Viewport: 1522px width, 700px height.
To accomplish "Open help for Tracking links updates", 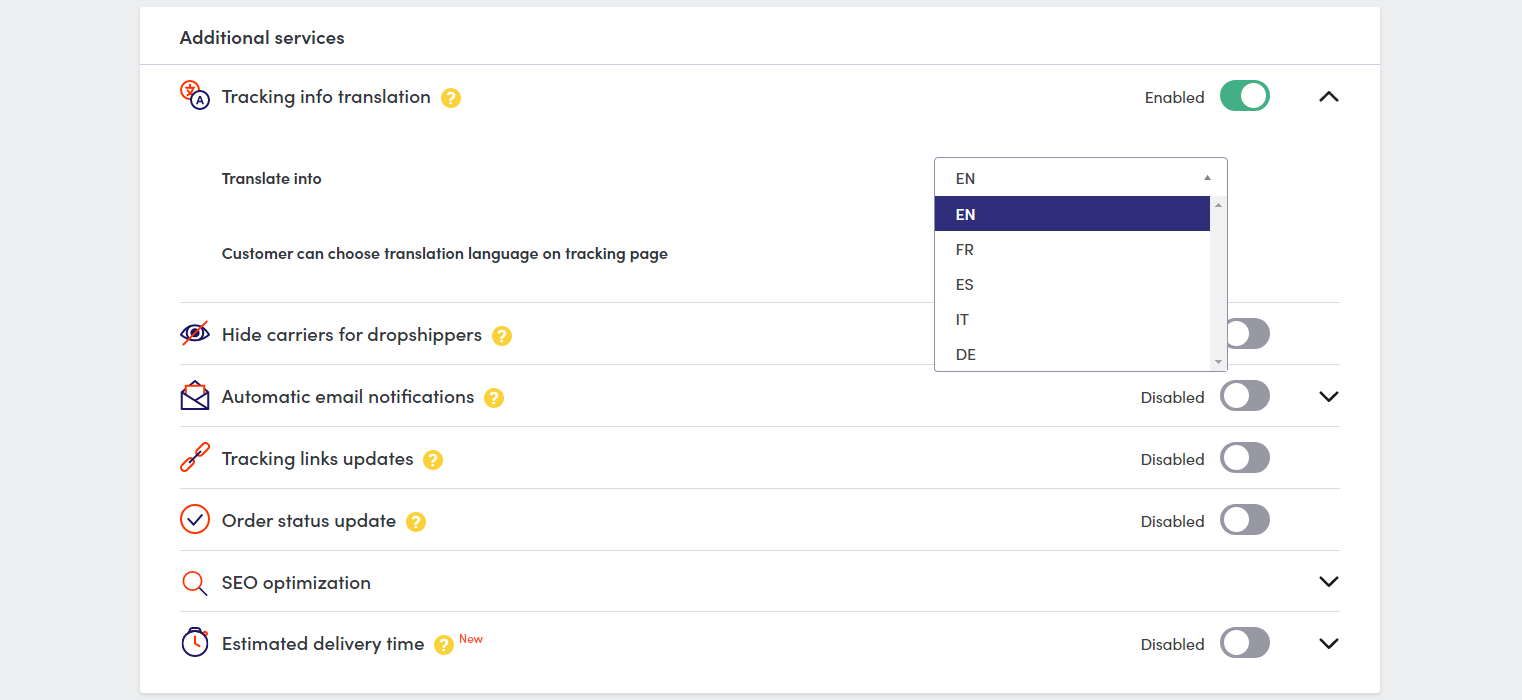I will (433, 460).
